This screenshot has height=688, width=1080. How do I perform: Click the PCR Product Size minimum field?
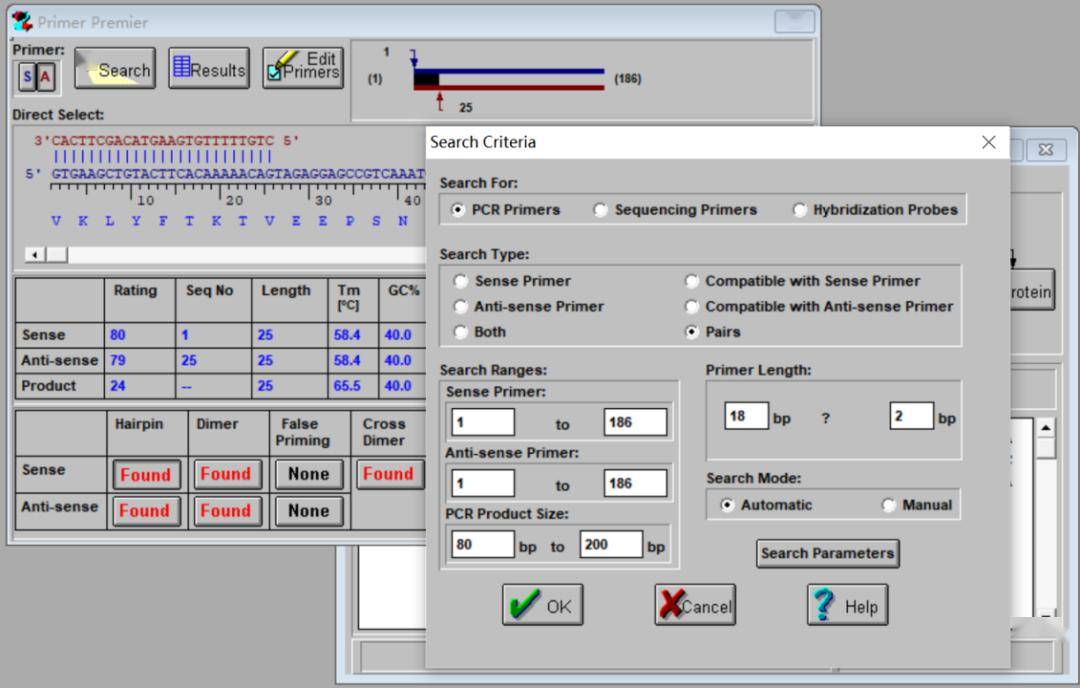click(x=482, y=546)
